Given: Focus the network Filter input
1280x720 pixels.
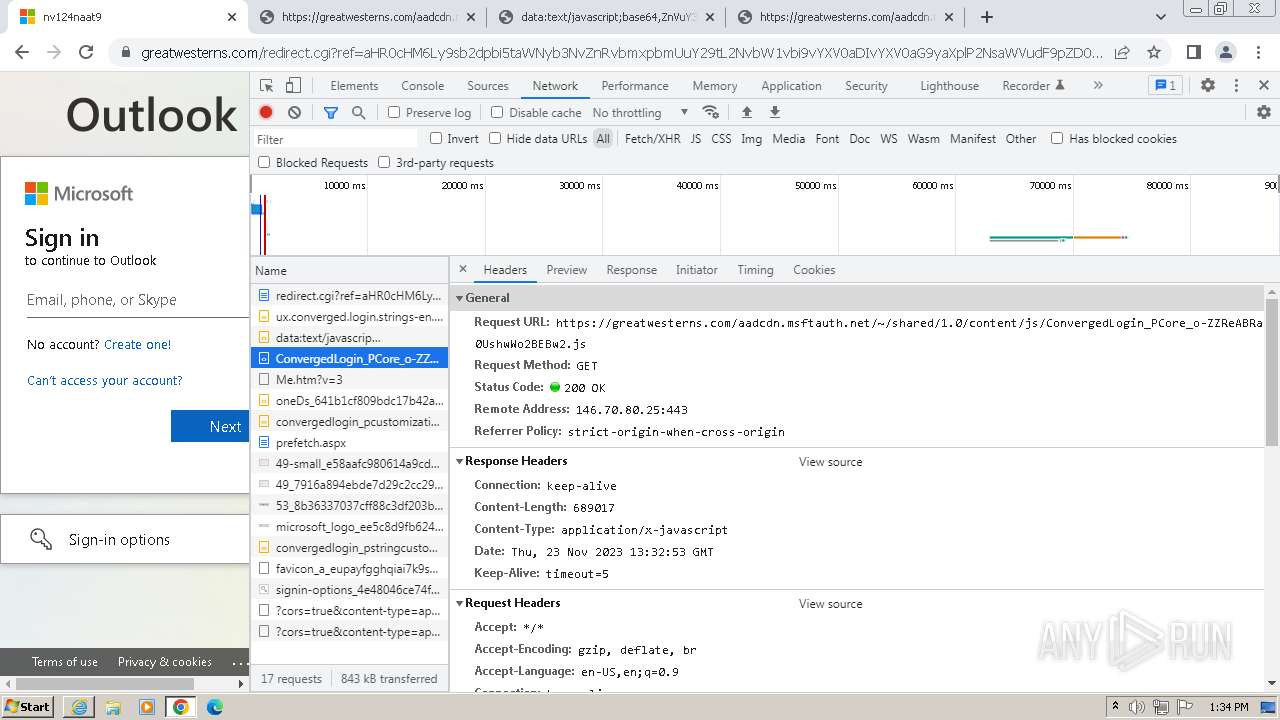Looking at the screenshot, I should tap(336, 139).
